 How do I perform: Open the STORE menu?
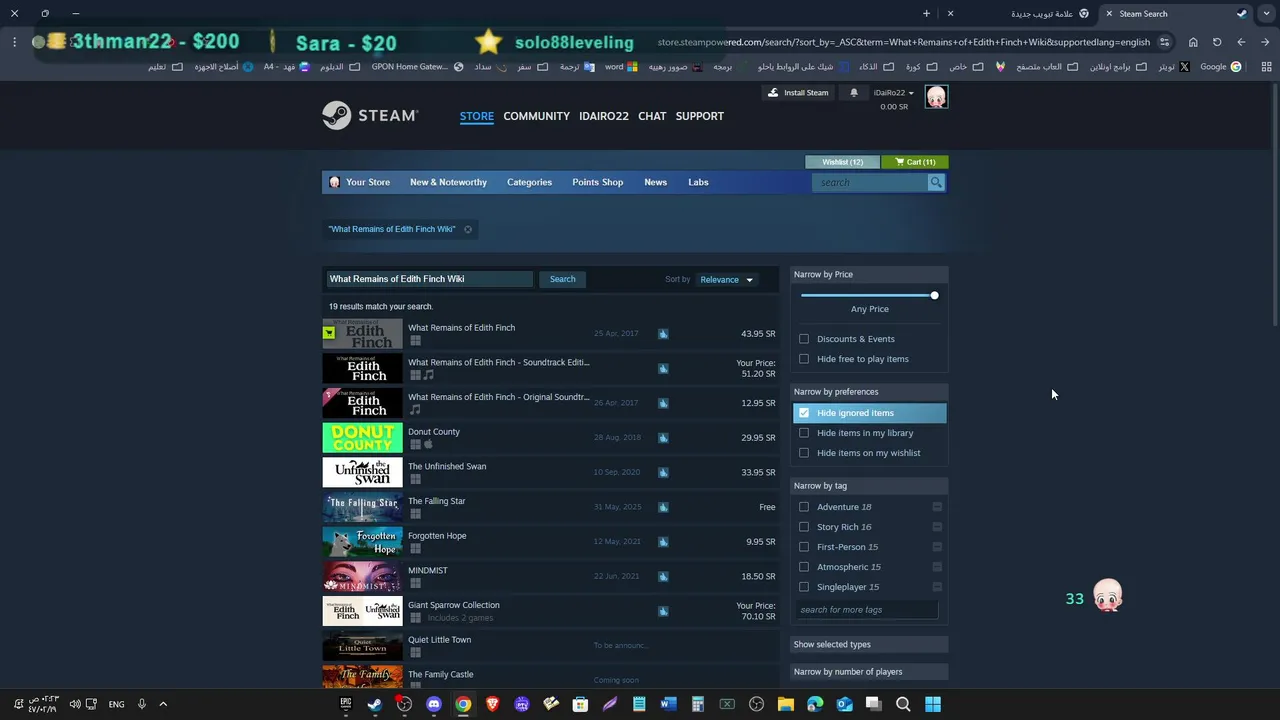(477, 116)
